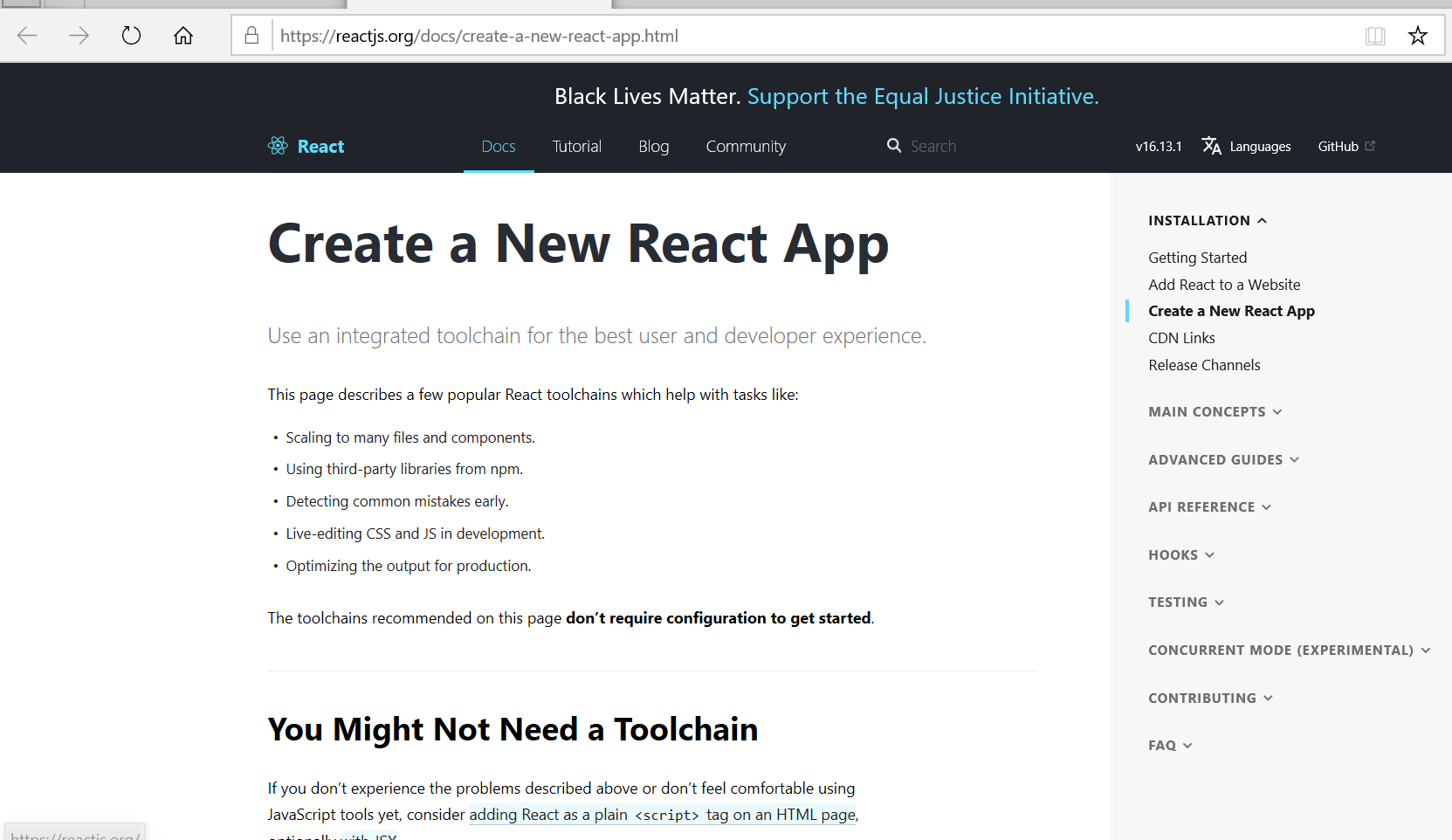Click the search magnifier icon
The height and width of the screenshot is (840, 1452).
[x=894, y=145]
